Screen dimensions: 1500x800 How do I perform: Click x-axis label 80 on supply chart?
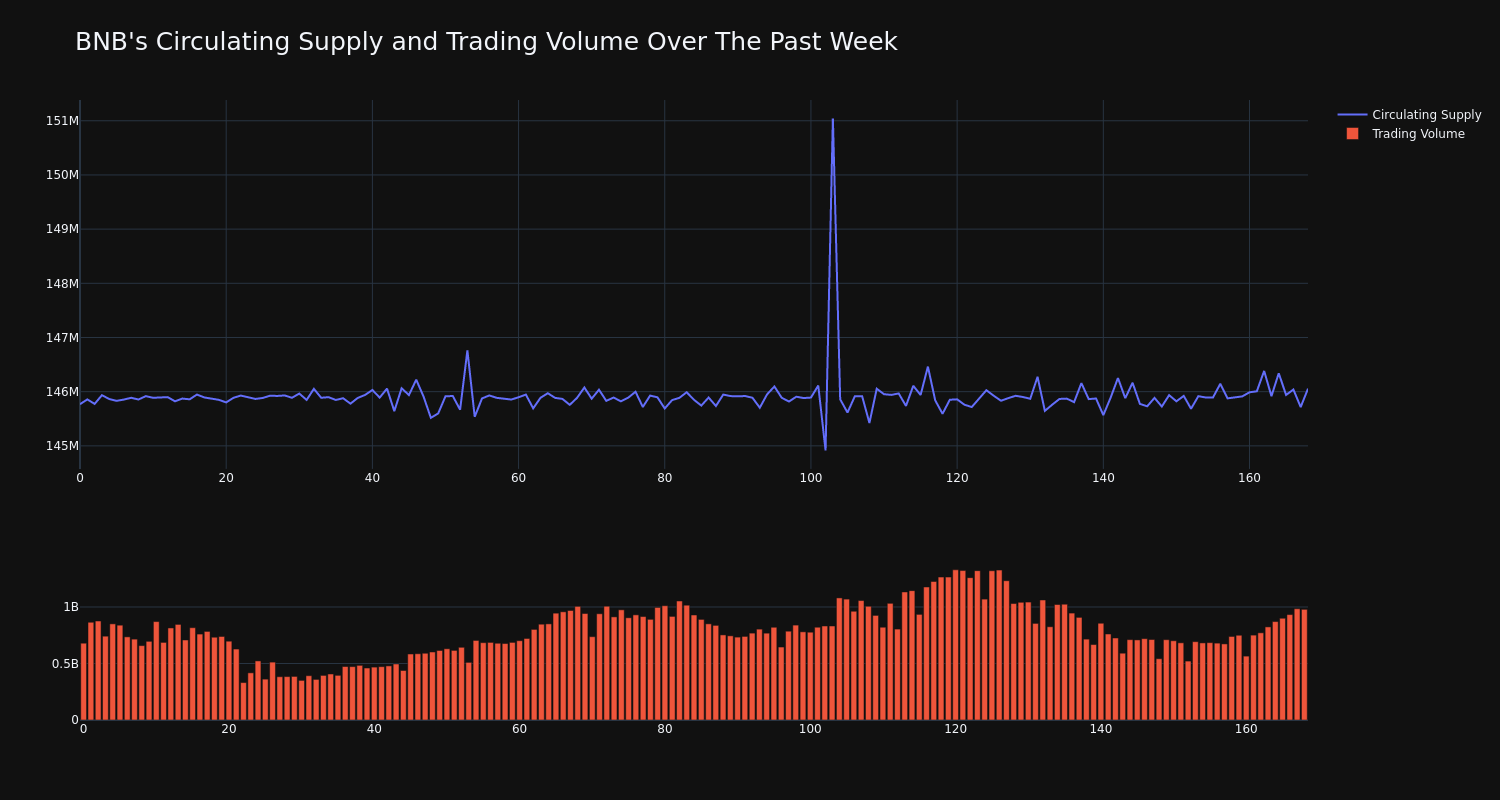point(665,478)
